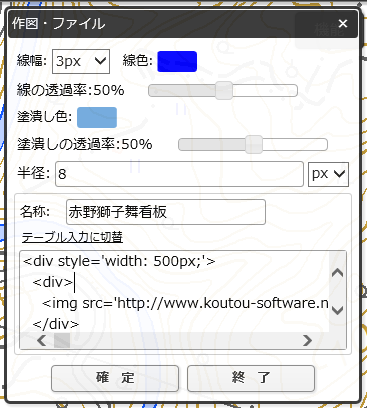Adjust the 塗潰しの透過率 slider handle

(x=254, y=144)
